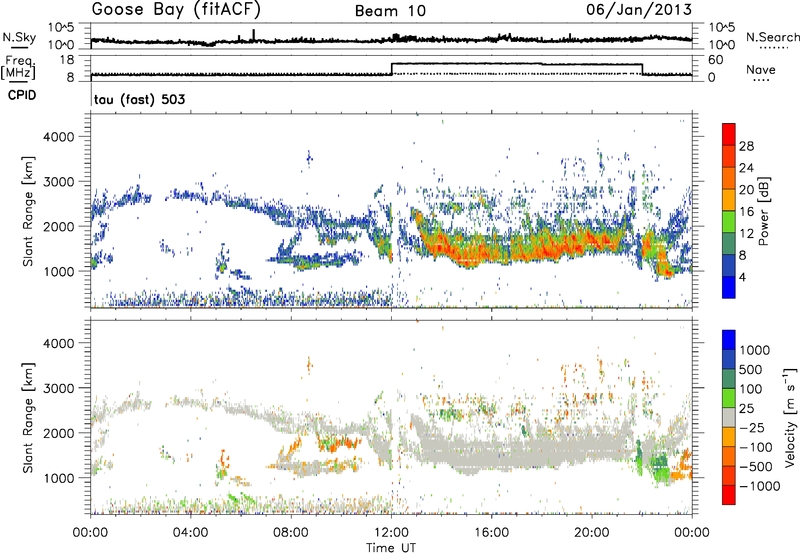Image resolution: width=800 pixels, height=554 pixels.
Task: Click the 'Beam 10' header label
Action: (x=390, y=11)
